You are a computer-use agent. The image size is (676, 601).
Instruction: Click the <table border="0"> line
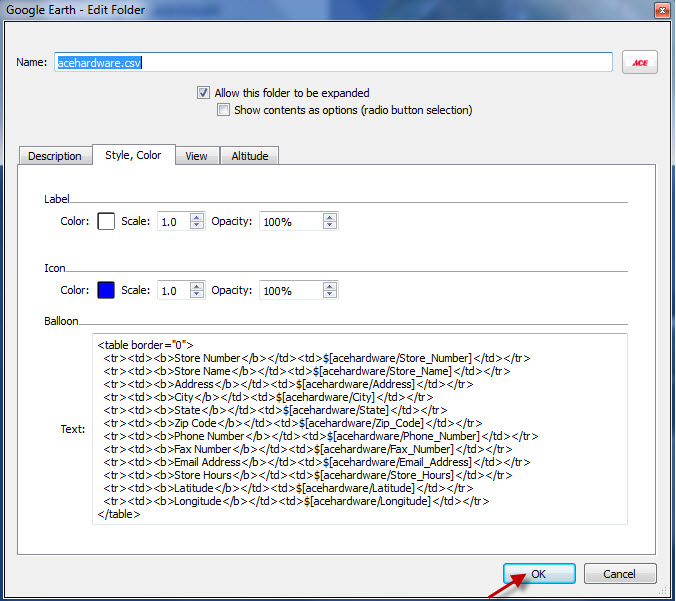point(145,345)
